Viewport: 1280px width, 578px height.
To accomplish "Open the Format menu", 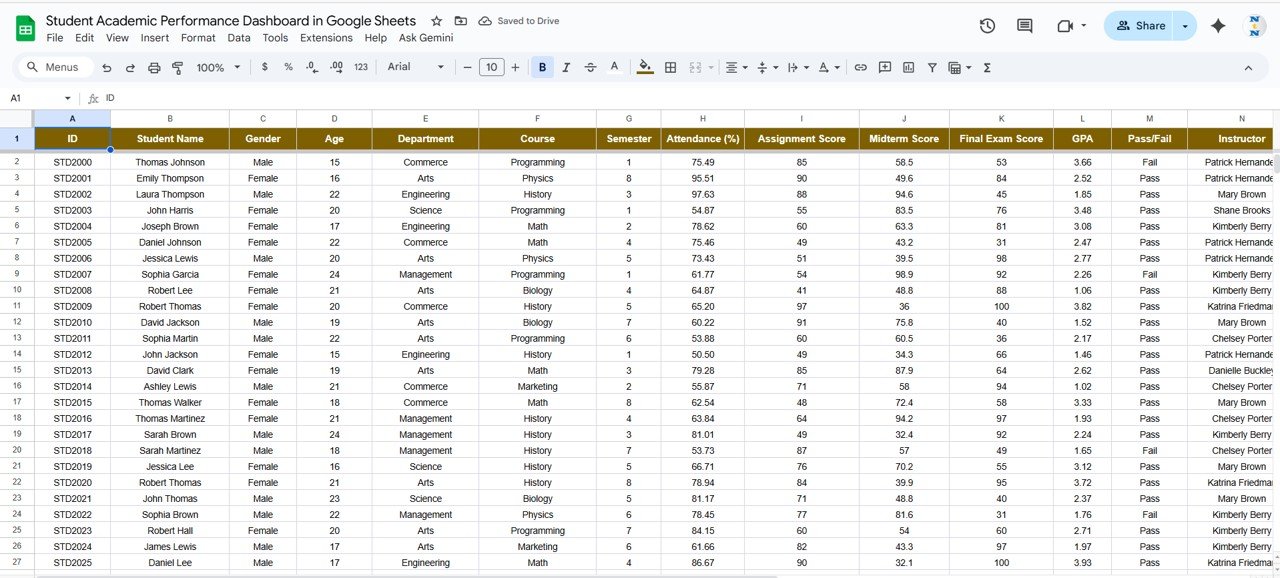I will click(x=198, y=38).
